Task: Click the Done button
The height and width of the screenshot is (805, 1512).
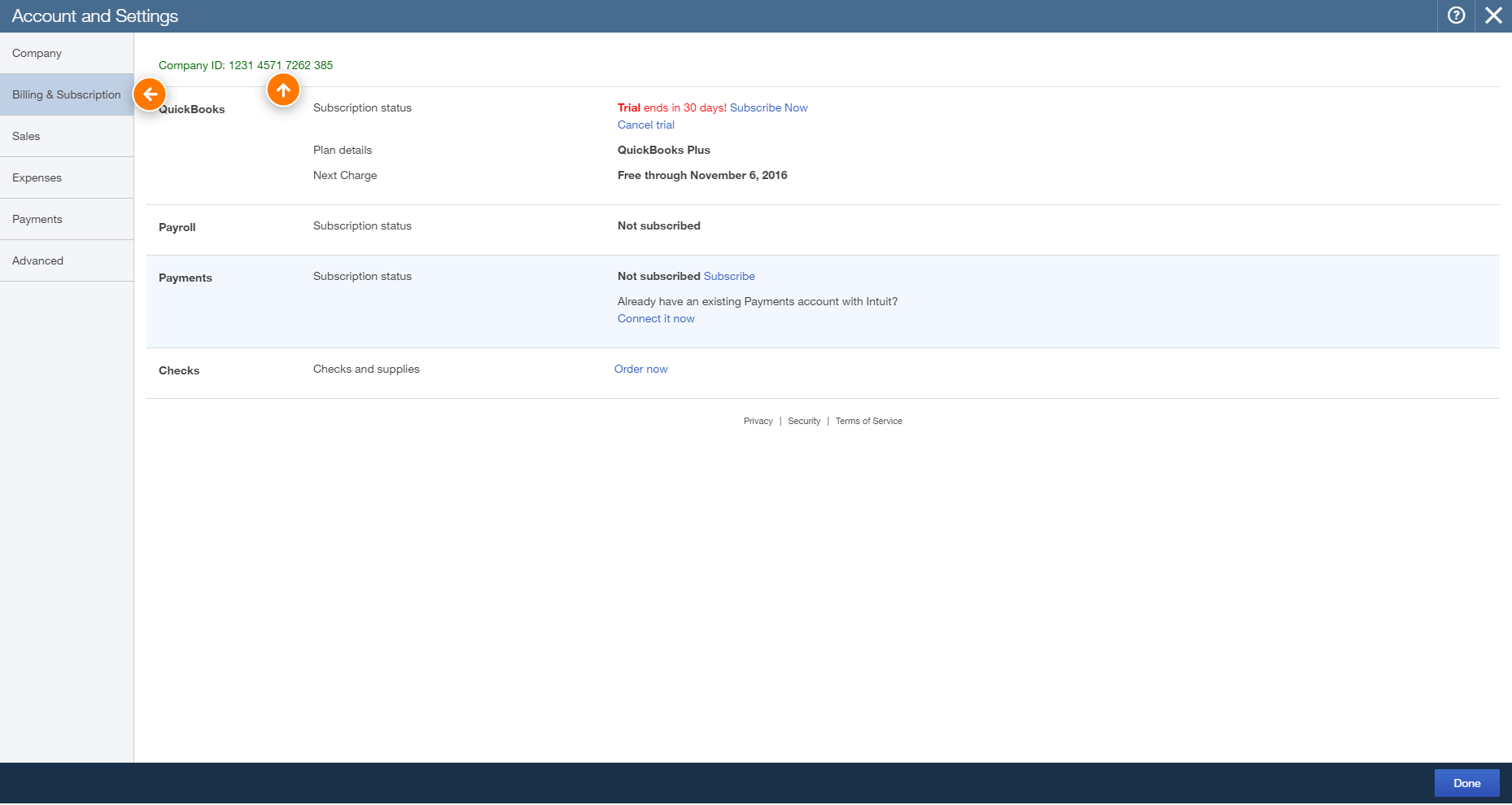Action: 1466,783
